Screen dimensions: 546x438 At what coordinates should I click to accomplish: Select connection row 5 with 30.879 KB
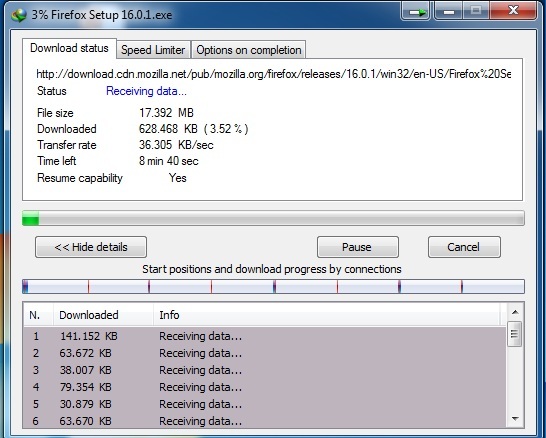(265, 404)
